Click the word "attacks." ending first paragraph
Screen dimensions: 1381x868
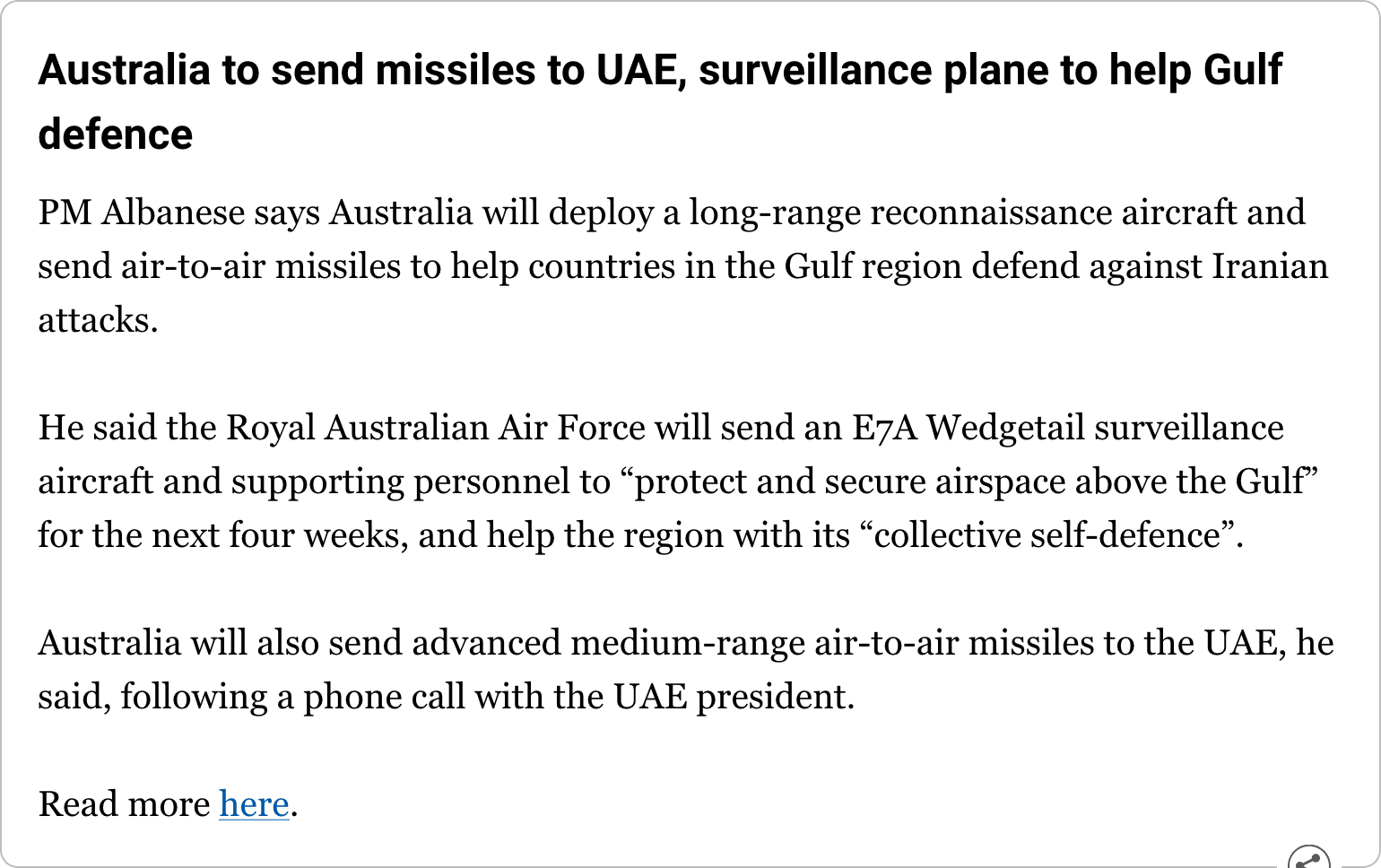[x=98, y=320]
